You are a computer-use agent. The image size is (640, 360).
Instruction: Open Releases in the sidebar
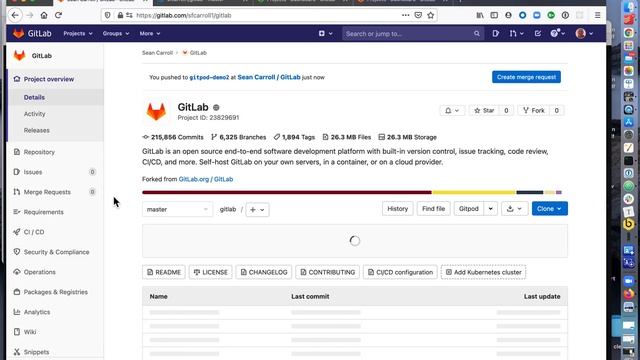[36, 130]
